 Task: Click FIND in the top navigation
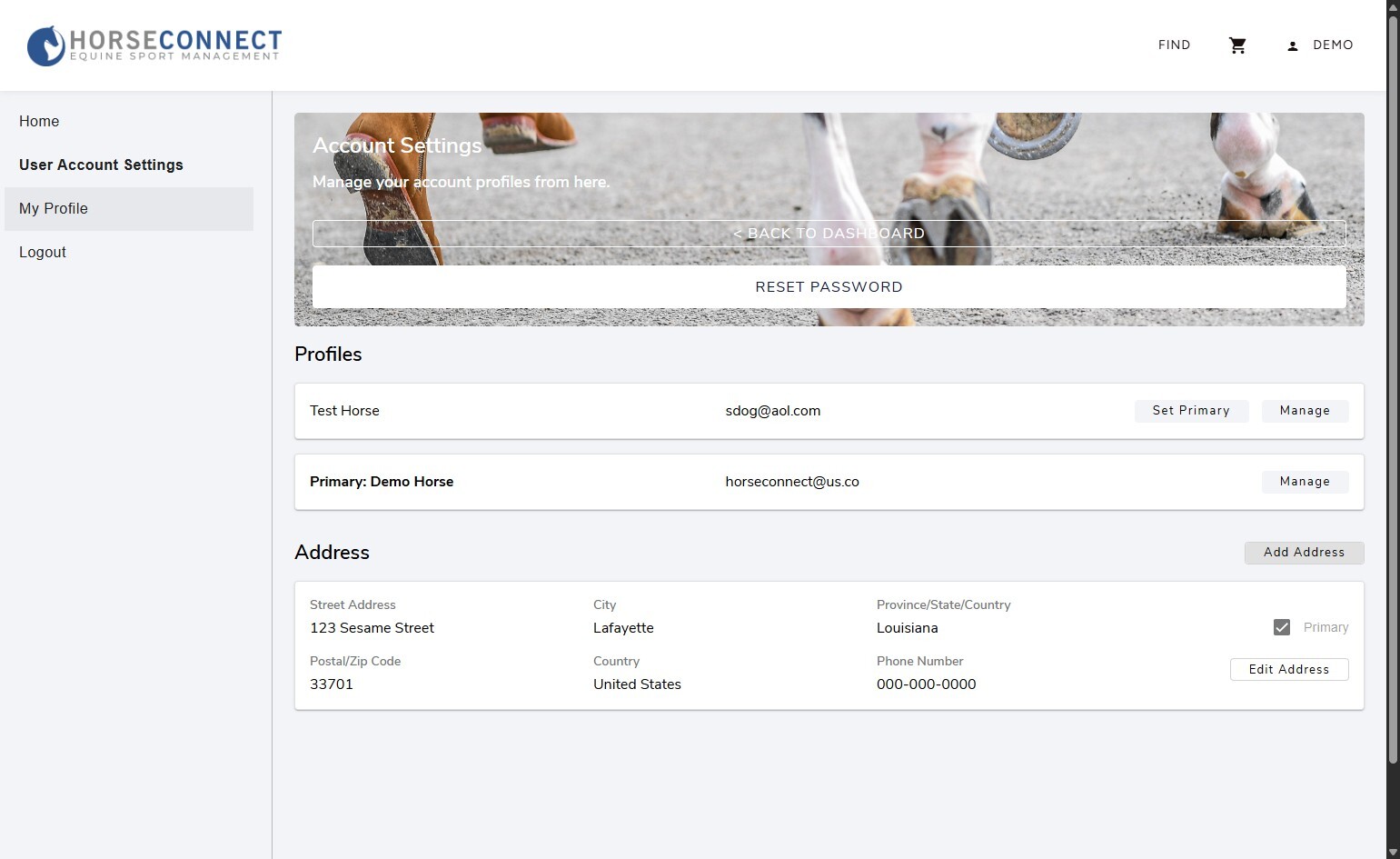coord(1174,45)
